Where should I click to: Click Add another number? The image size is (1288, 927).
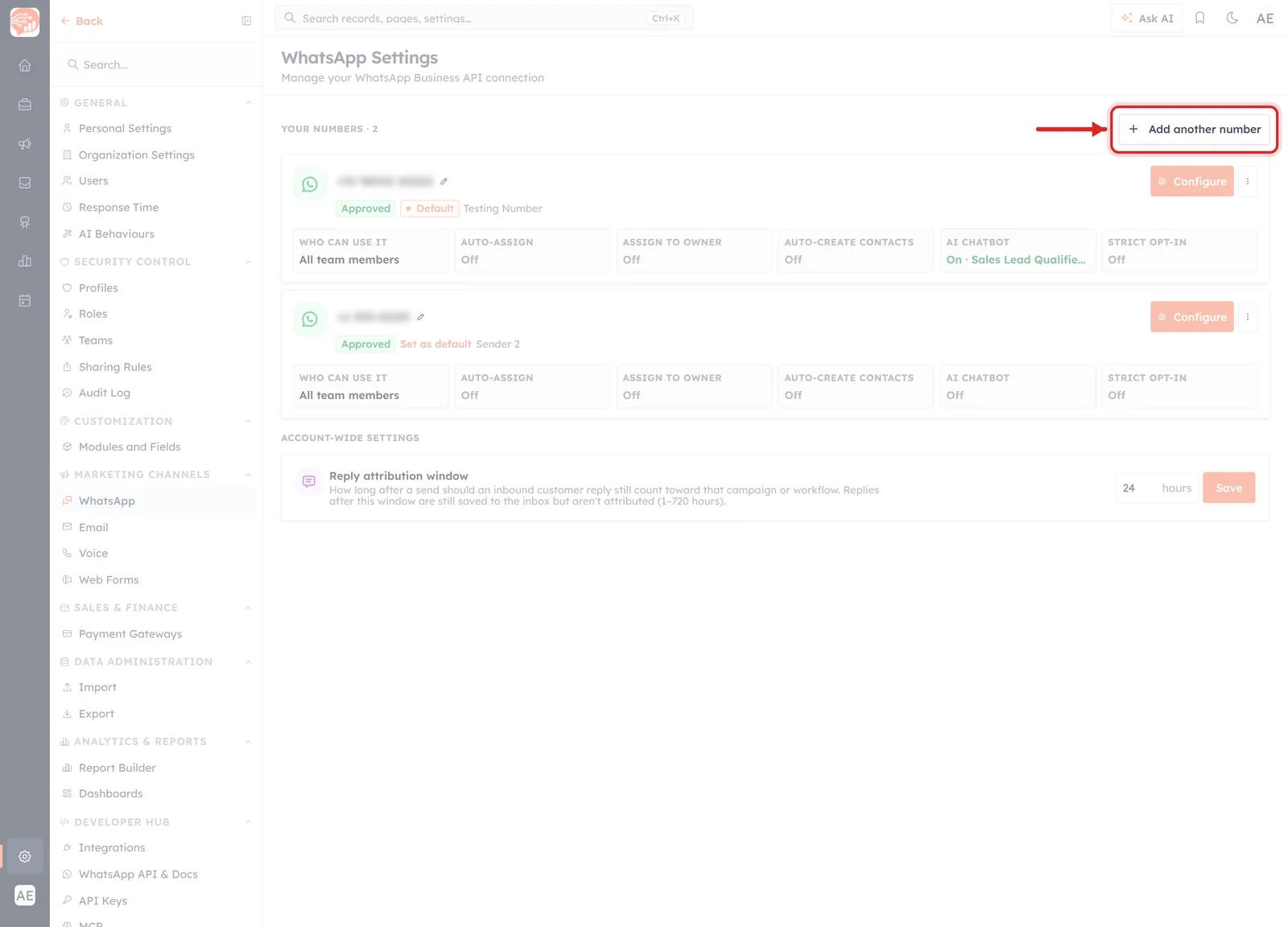click(x=1195, y=129)
